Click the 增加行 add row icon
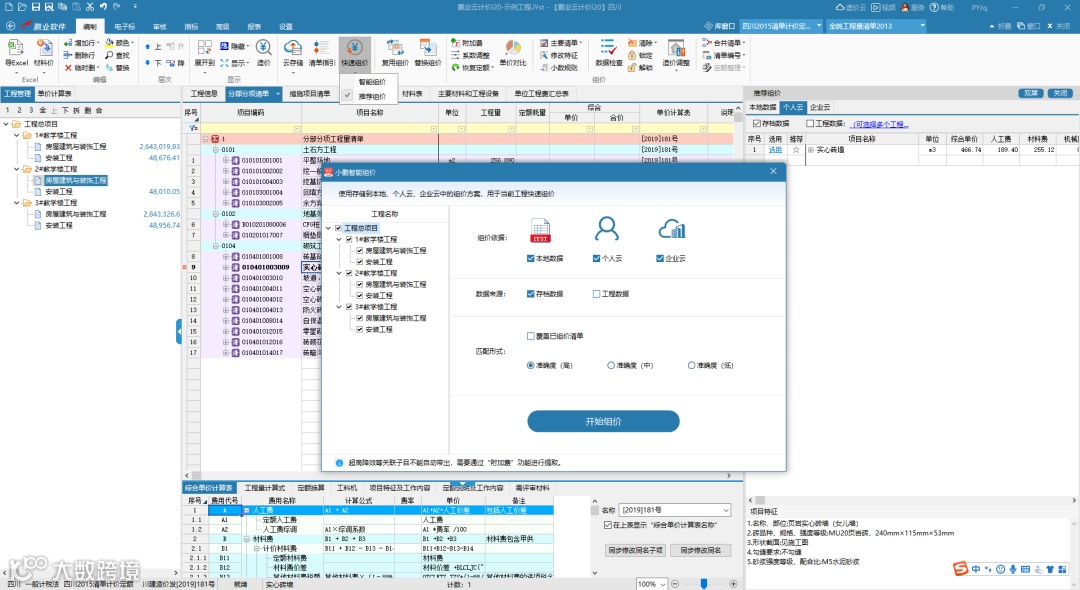Viewport: 1080px width, 590px height. coord(68,43)
